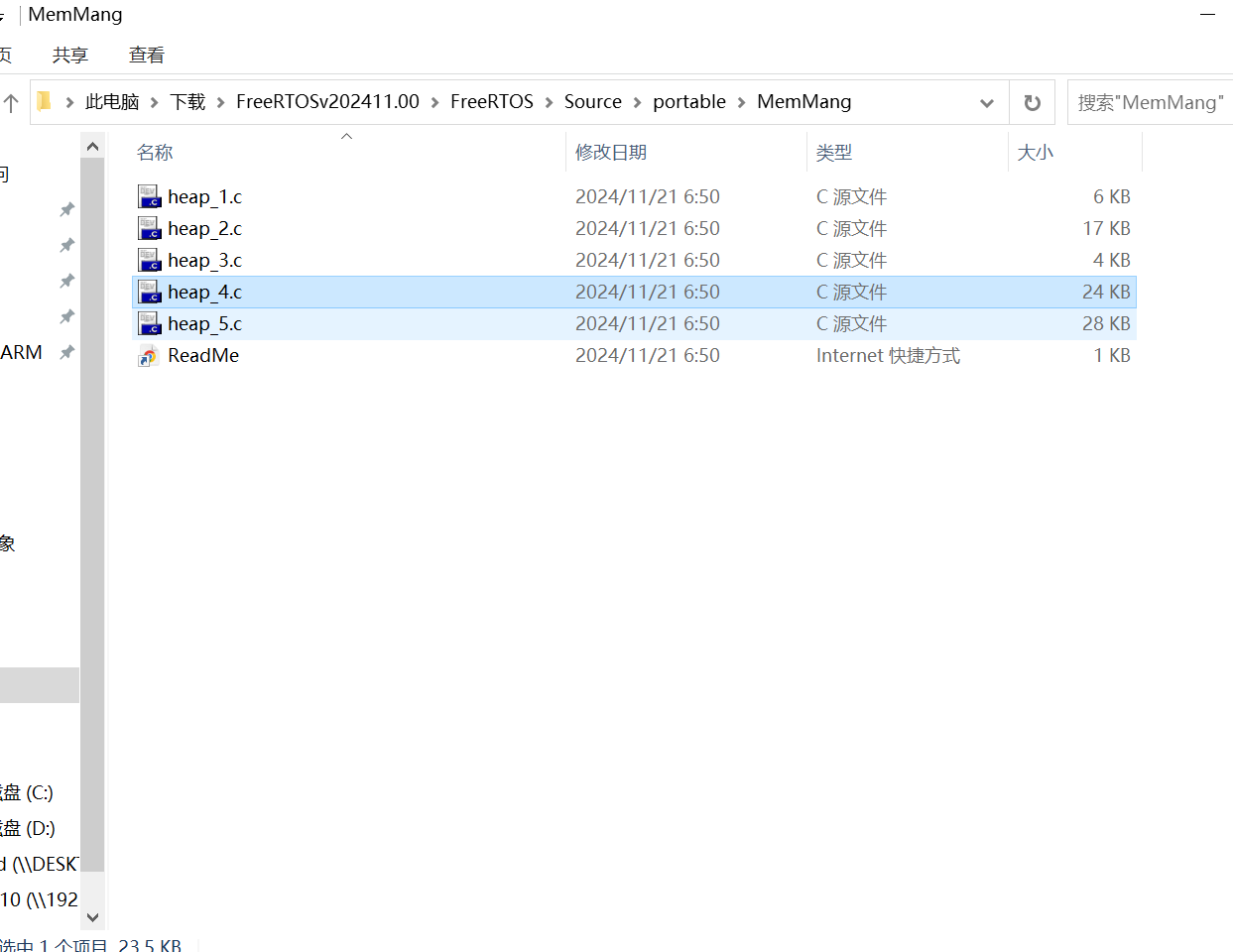Screen dimensions: 1233x952
Task: Click the navigation pane scroll down arrow
Action: pyautogui.click(x=92, y=917)
